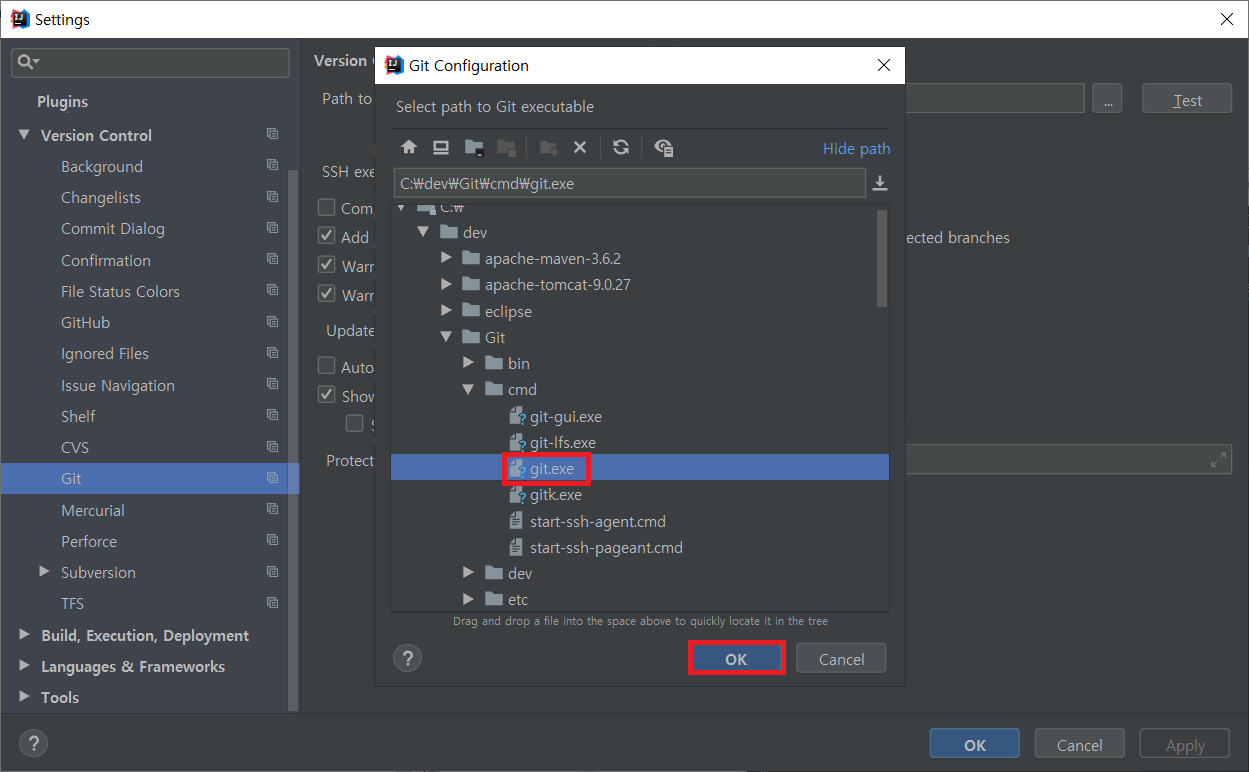This screenshot has height=772, width=1249.
Task: Toggle the 'Add' checkbox in Git settings
Action: click(326, 236)
